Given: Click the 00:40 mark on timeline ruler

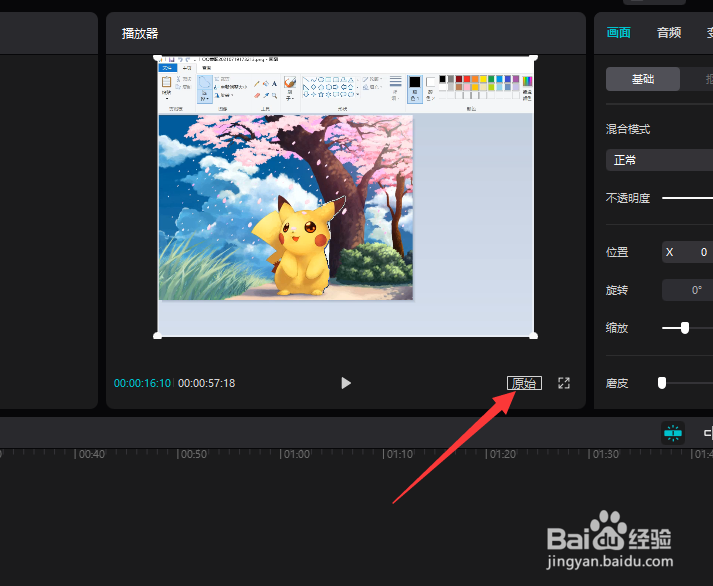Looking at the screenshot, I should coord(91,454).
